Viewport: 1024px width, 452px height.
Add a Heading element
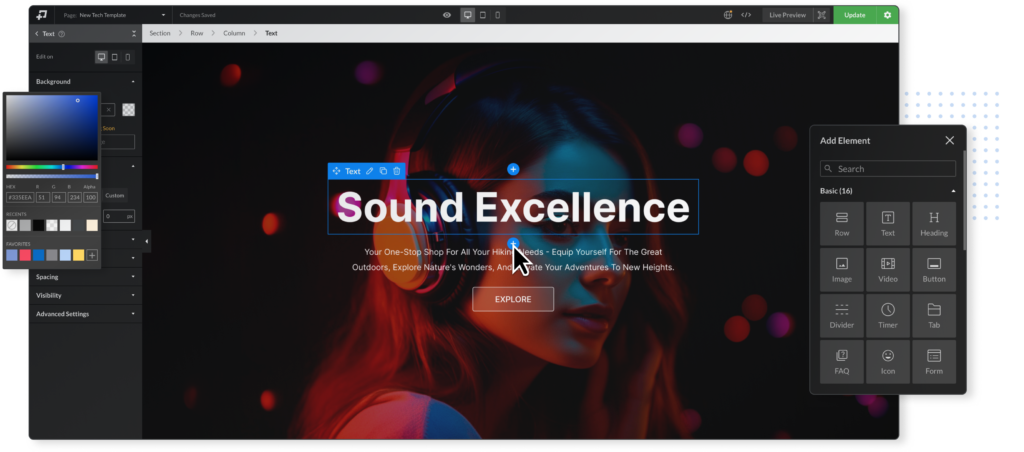(x=934, y=223)
